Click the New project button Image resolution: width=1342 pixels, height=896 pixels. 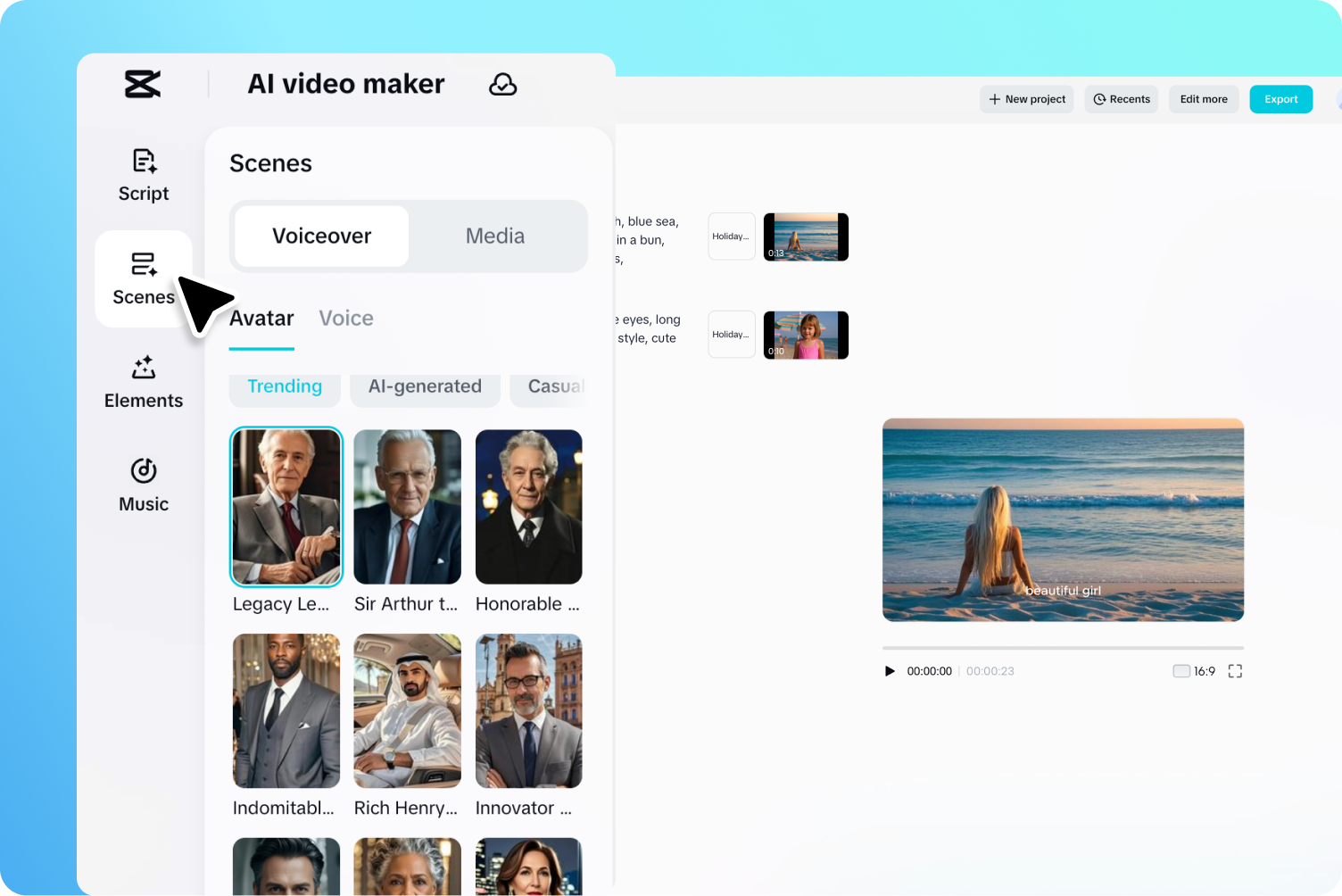coord(1027,99)
